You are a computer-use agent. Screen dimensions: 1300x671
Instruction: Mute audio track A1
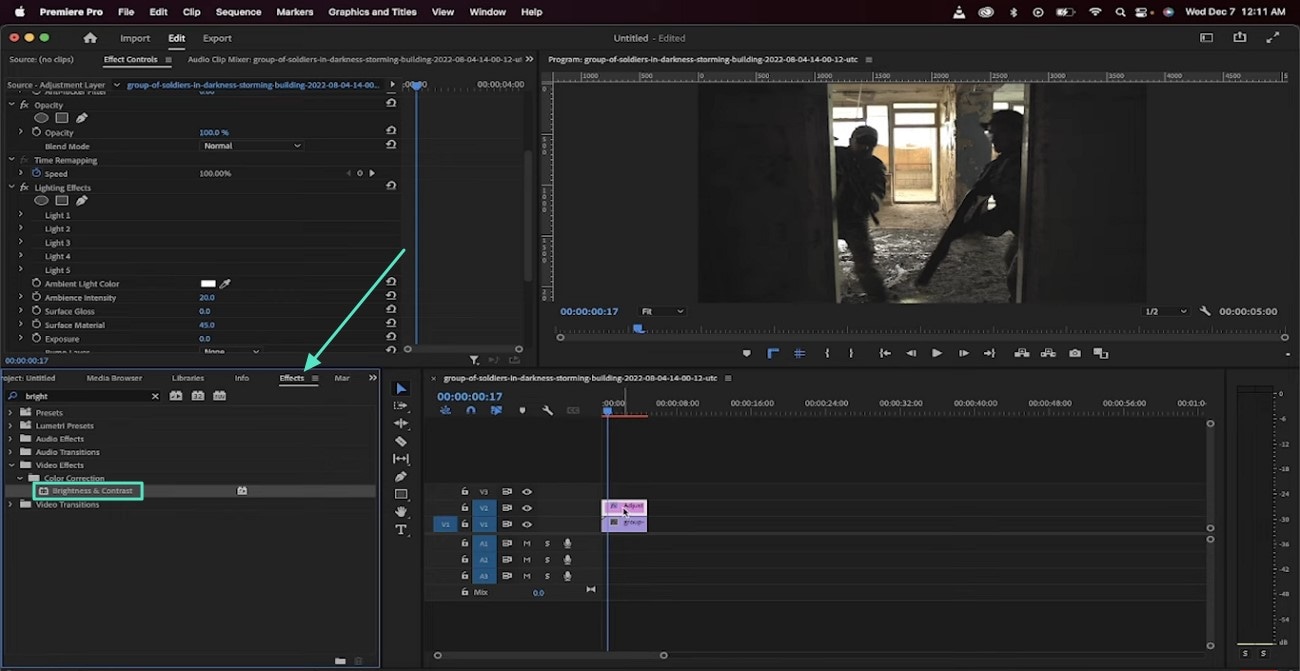point(527,544)
